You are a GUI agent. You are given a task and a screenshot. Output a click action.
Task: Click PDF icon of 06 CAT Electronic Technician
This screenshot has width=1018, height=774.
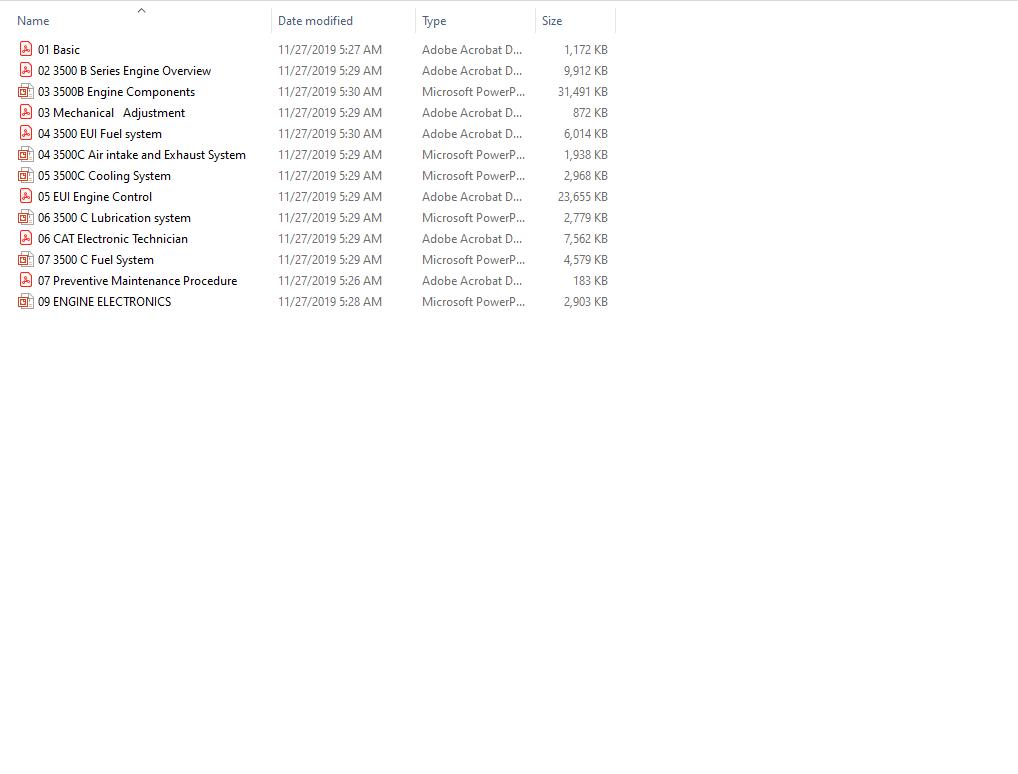coord(25,238)
